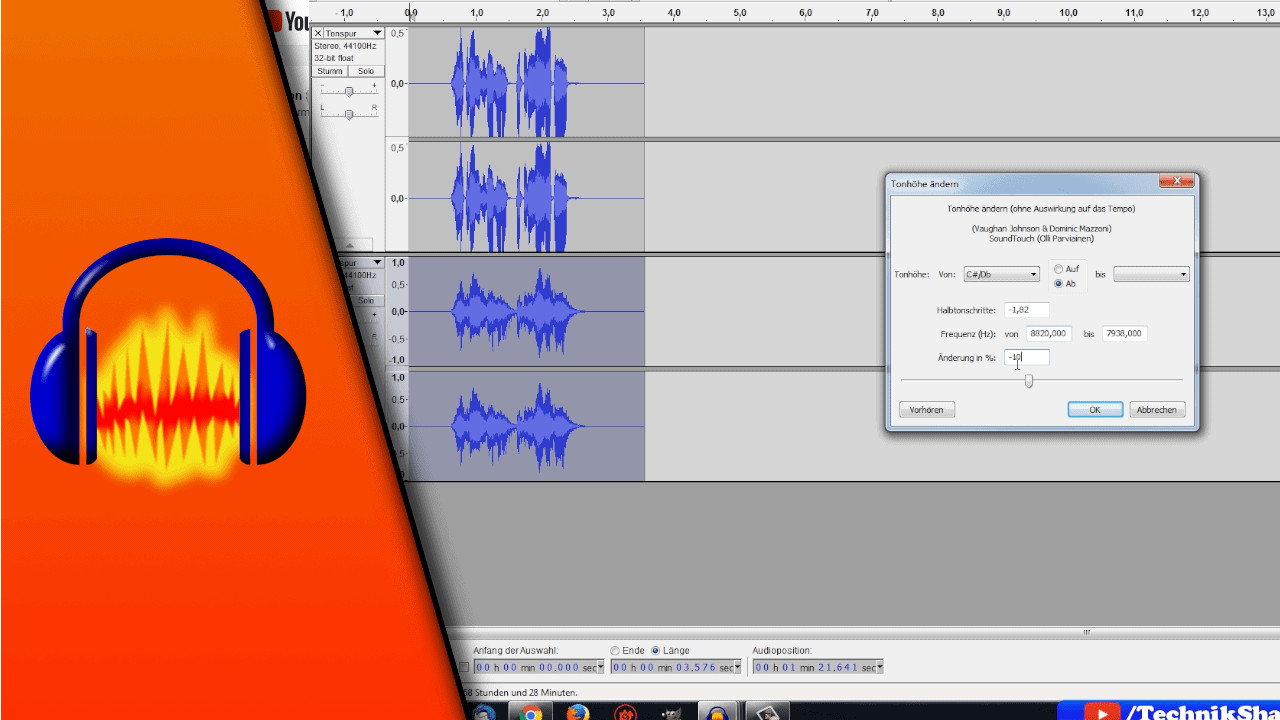The height and width of the screenshot is (720, 1280).
Task: Toggle checkbox beside Anfang der Auswahl time
Action: pyautogui.click(x=463, y=667)
